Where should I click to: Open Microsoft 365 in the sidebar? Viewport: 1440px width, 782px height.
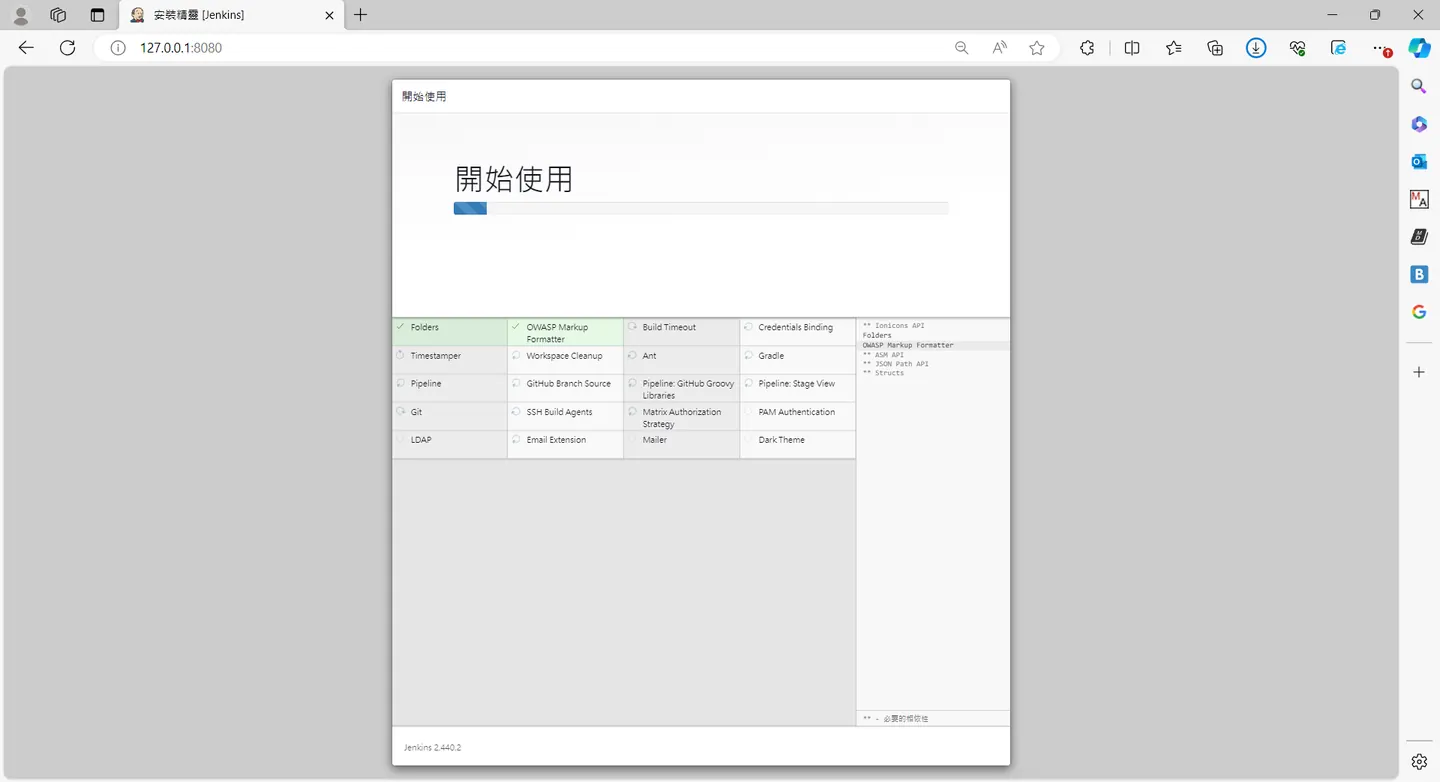[1419, 124]
